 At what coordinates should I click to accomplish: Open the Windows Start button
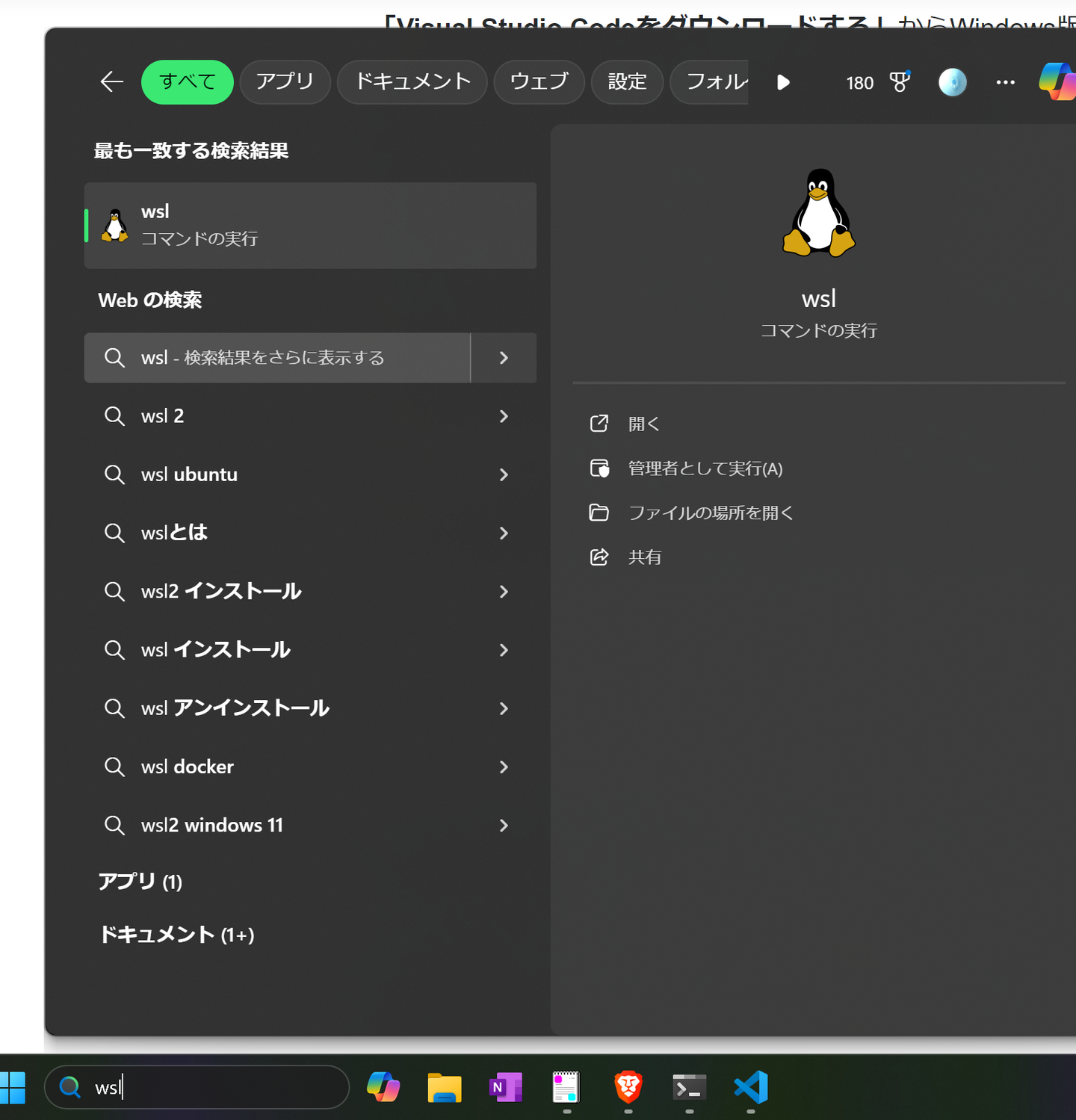pyautogui.click(x=13, y=1087)
